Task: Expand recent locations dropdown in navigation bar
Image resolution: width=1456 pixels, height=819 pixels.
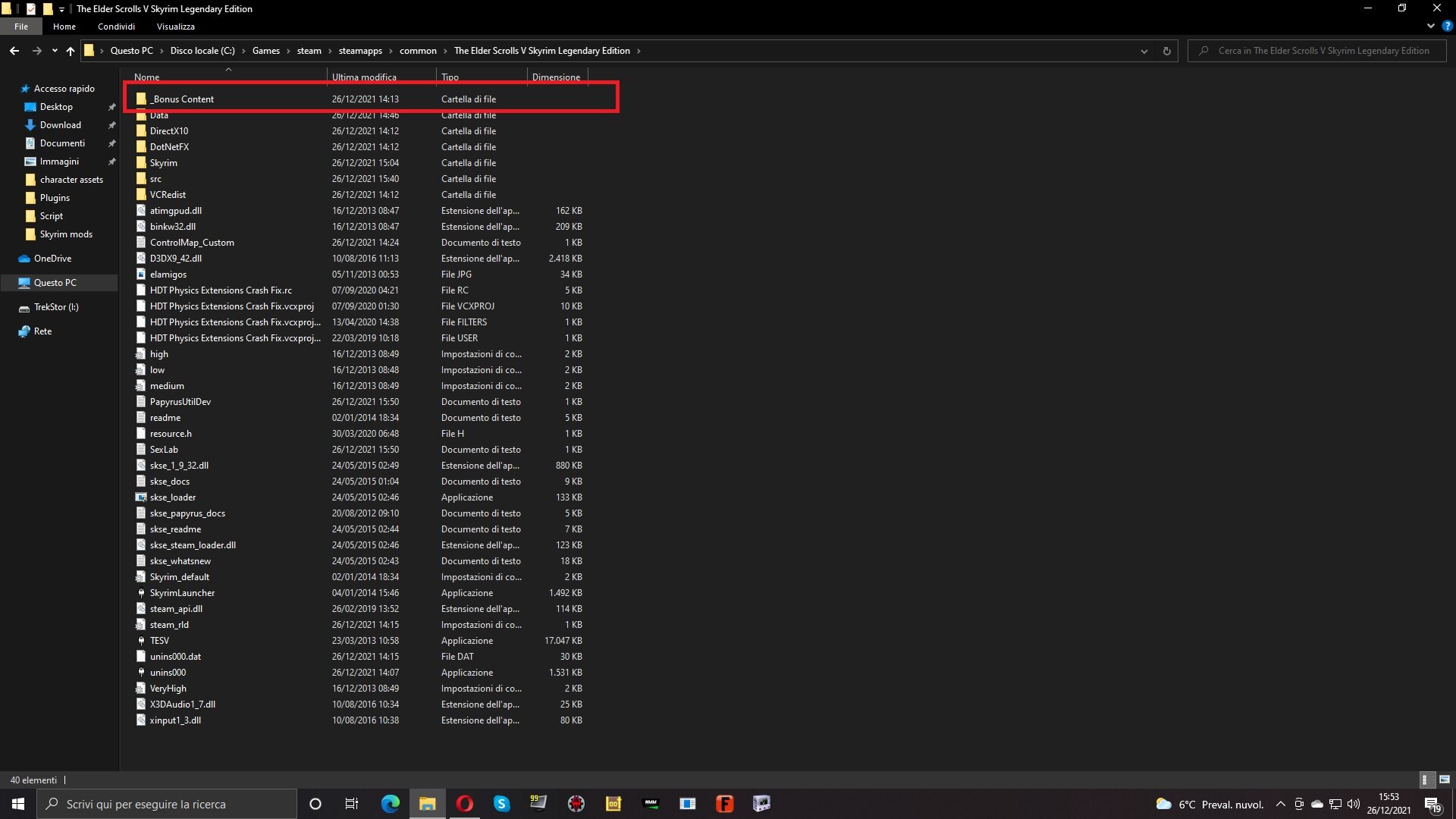Action: pos(55,51)
